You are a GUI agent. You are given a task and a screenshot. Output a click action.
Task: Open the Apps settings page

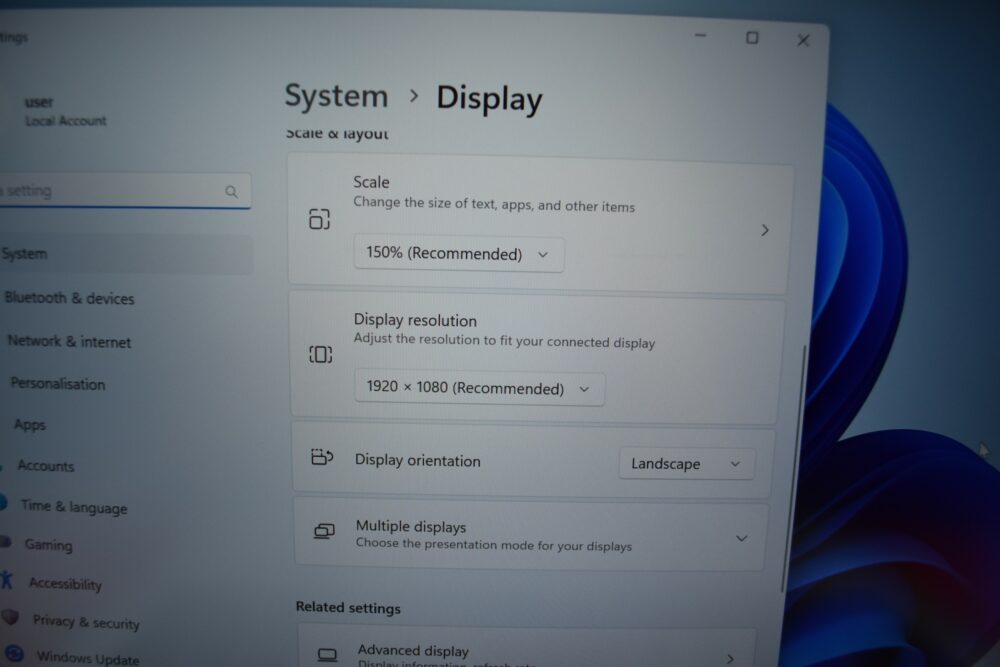29,425
